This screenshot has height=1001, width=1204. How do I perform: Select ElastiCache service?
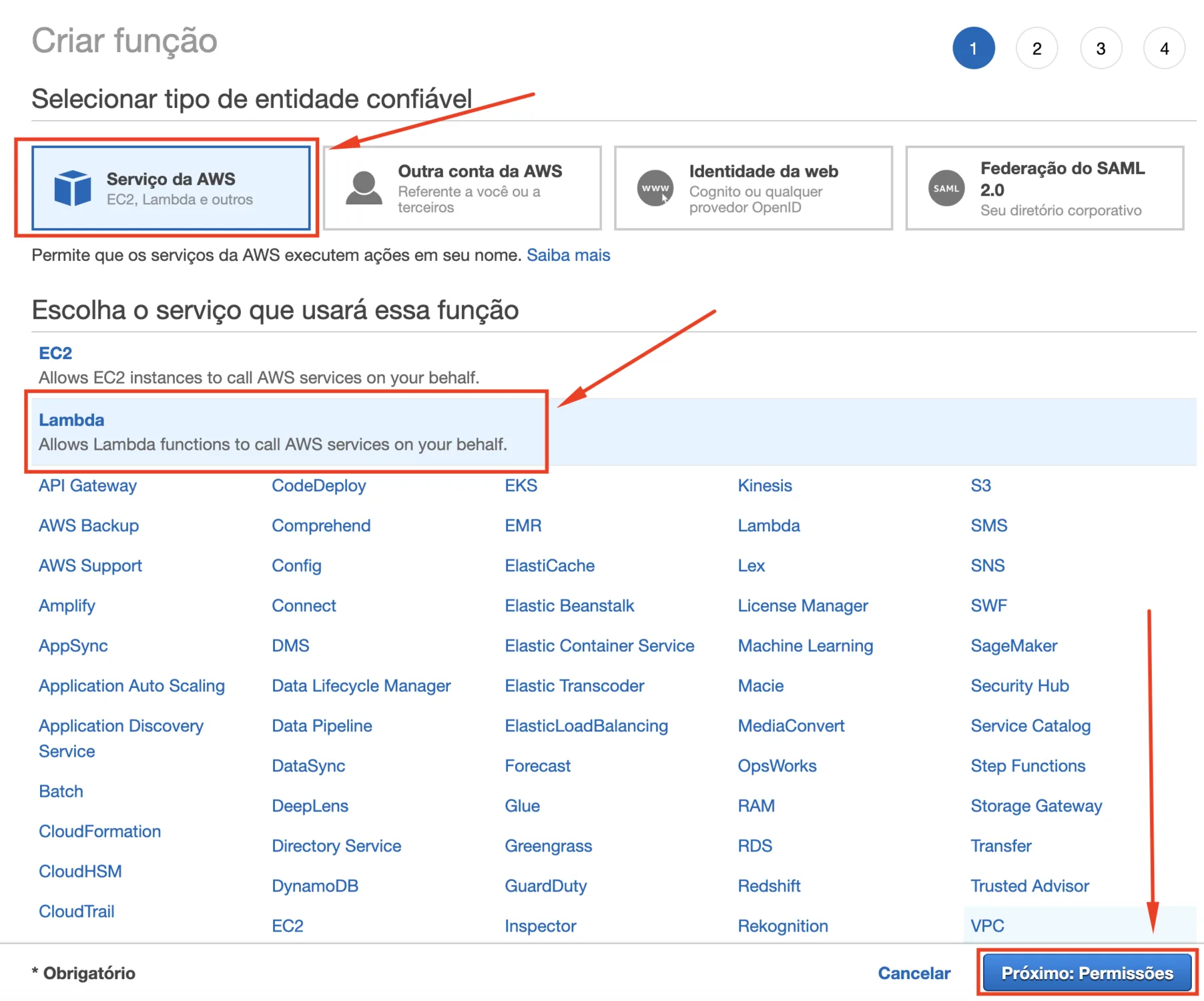[549, 565]
